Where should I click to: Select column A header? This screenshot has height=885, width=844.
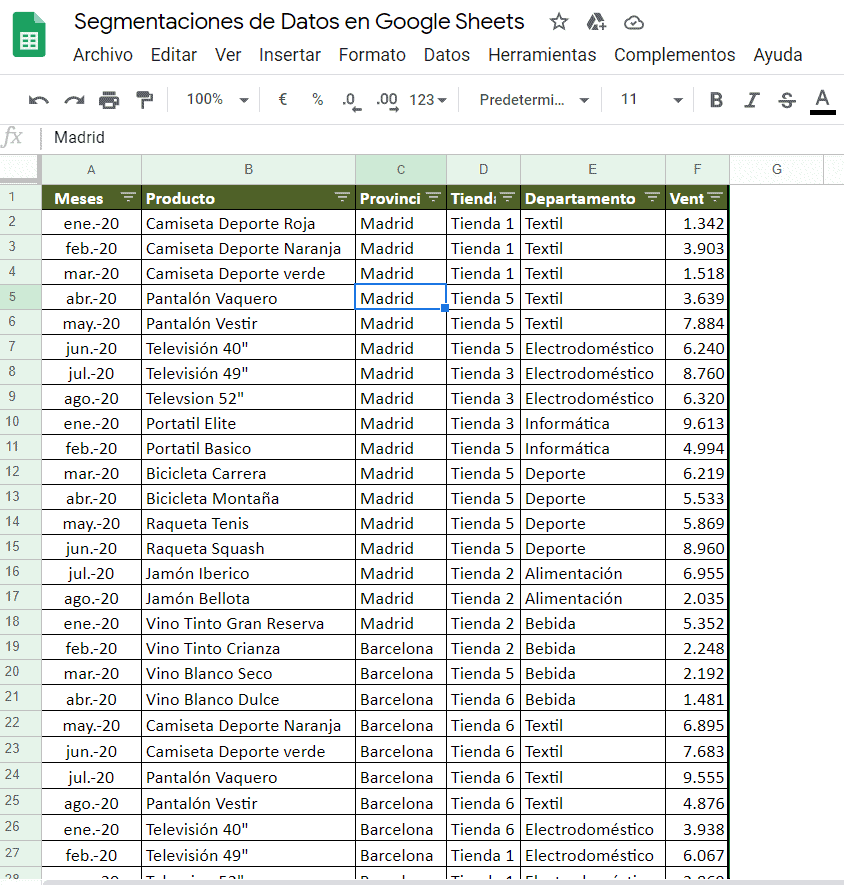[x=91, y=169]
